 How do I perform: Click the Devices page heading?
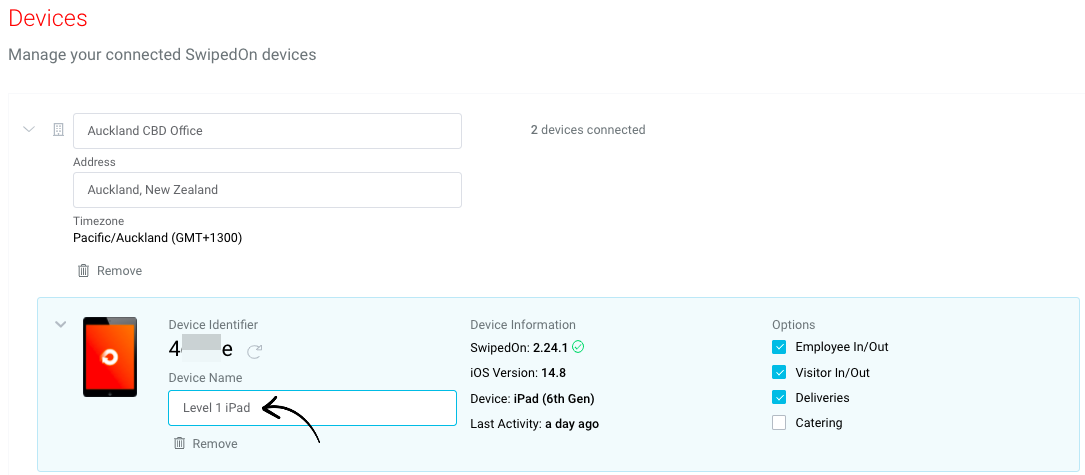click(48, 18)
